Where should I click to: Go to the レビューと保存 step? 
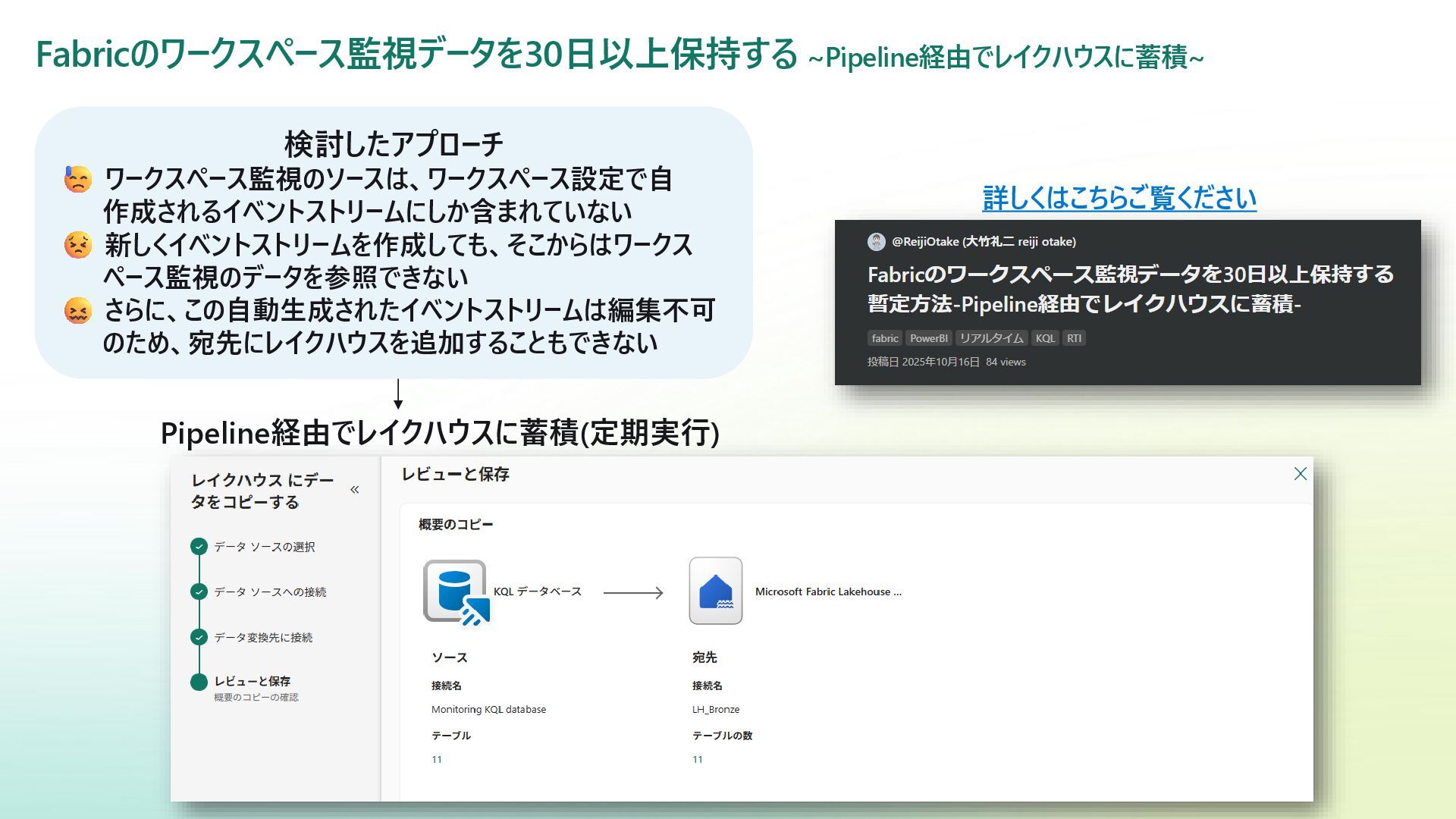coord(252,681)
